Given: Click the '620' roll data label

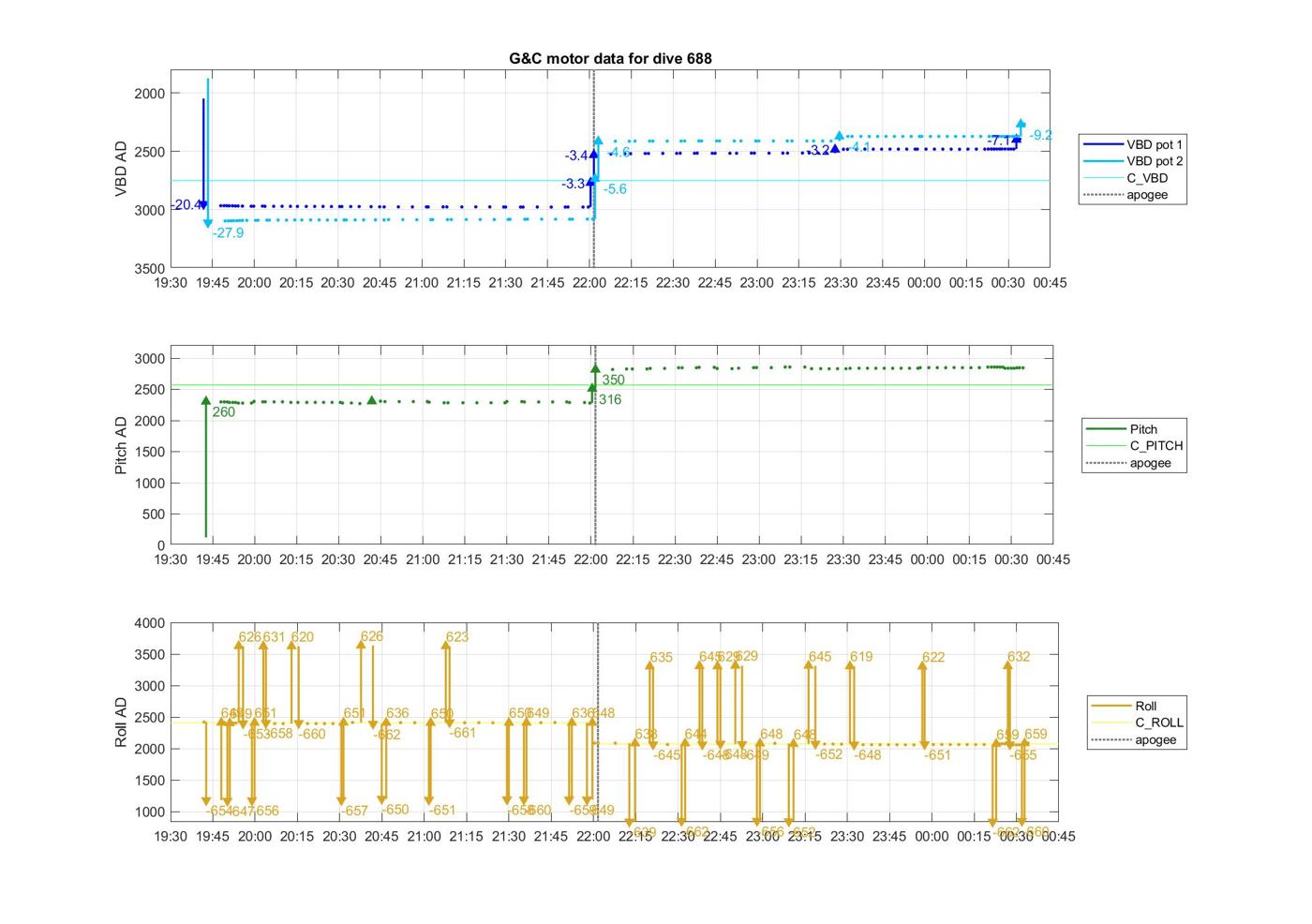Looking at the screenshot, I should click(302, 637).
